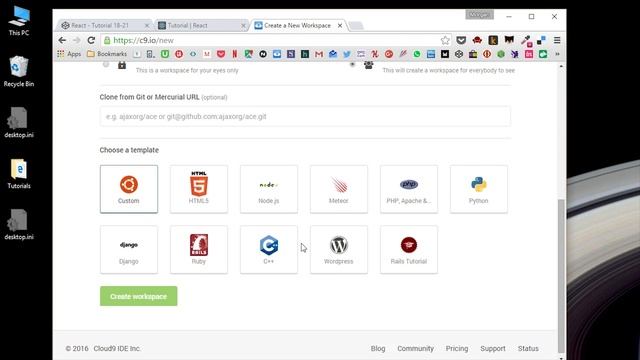
Task: Open the black Medium bookmark
Action: (x=445, y=54)
